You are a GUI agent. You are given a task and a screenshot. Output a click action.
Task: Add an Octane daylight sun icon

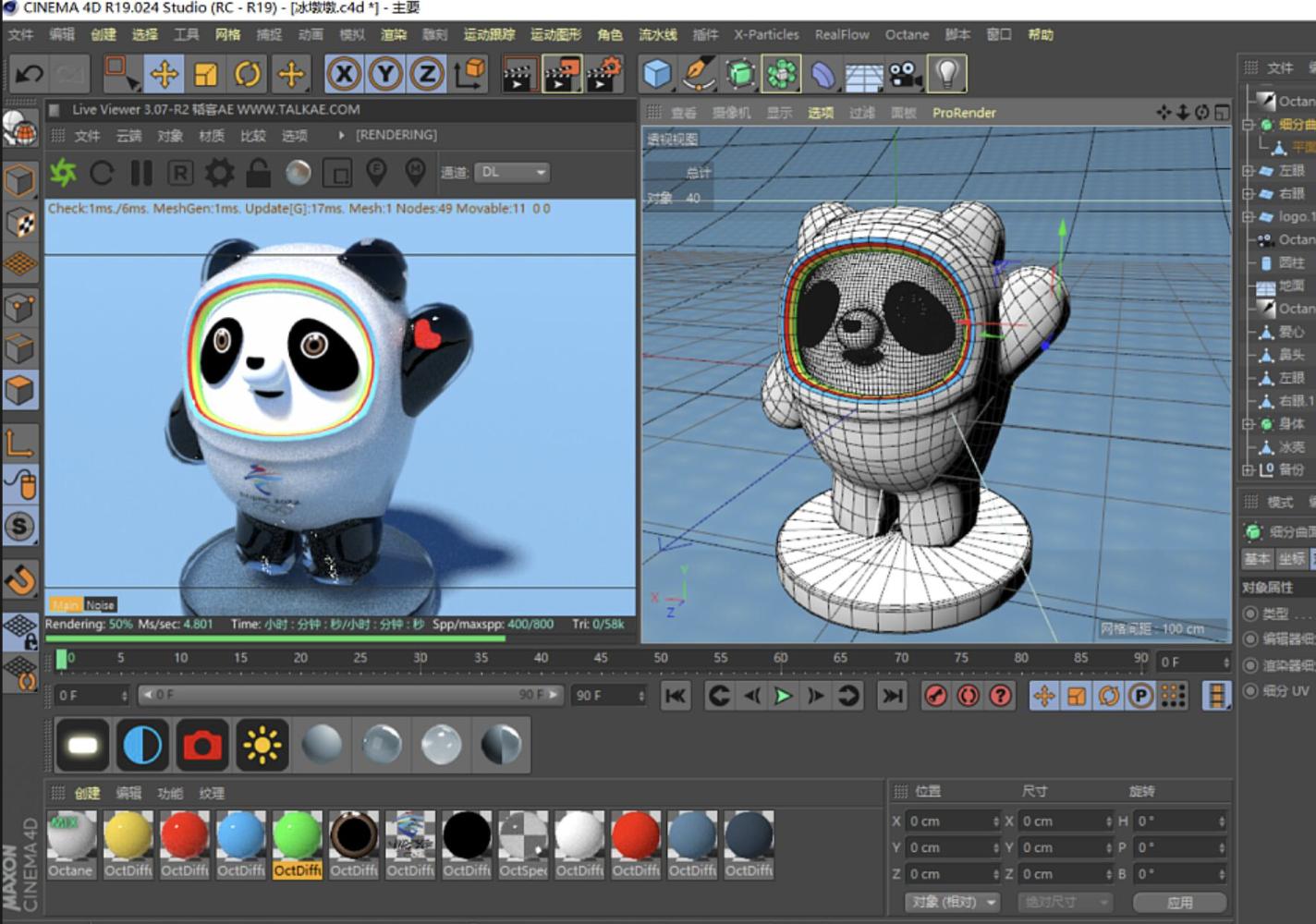pos(262,745)
